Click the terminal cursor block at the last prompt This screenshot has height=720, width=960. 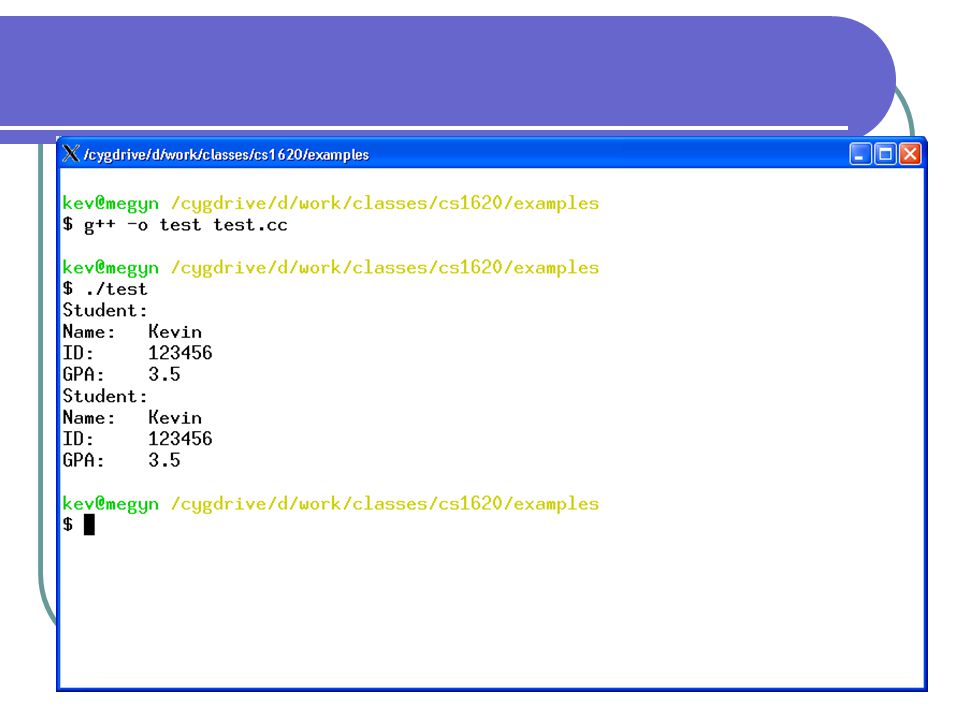click(x=89, y=525)
